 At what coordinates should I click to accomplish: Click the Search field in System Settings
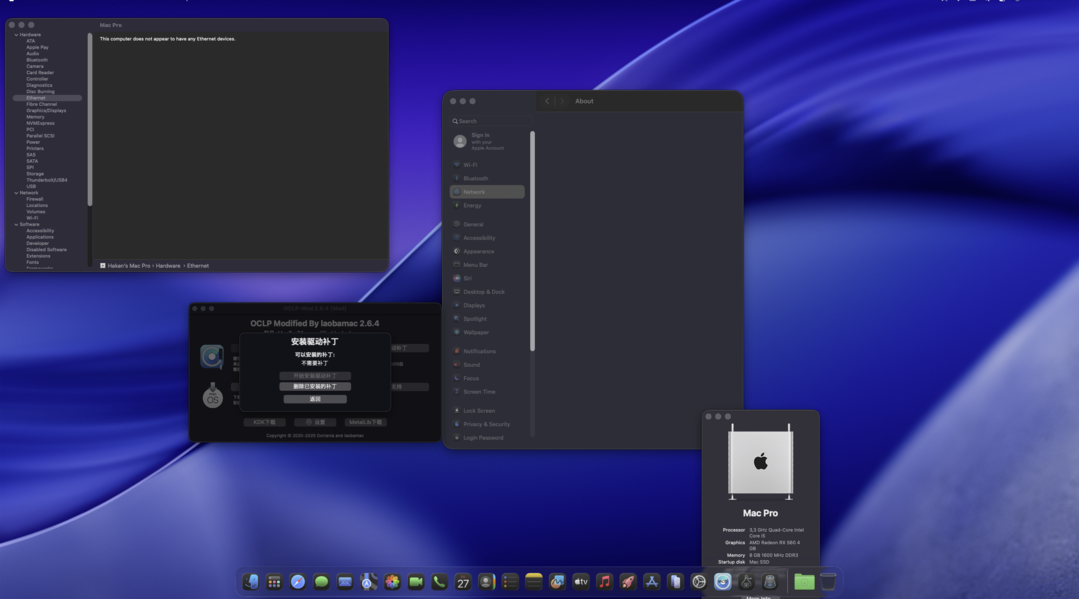490,121
